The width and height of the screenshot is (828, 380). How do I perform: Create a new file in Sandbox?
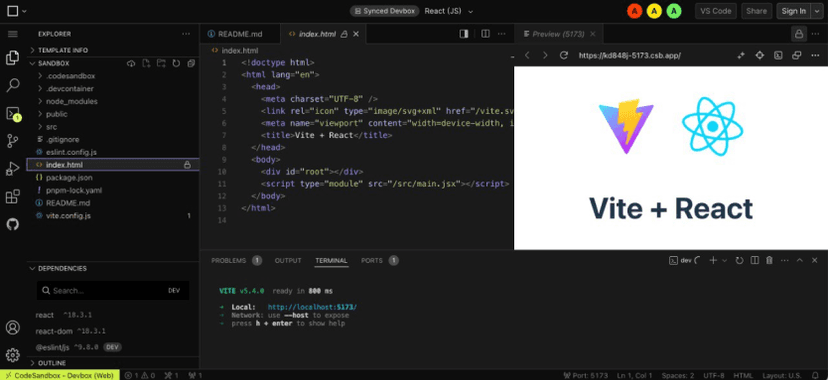click(x=146, y=63)
